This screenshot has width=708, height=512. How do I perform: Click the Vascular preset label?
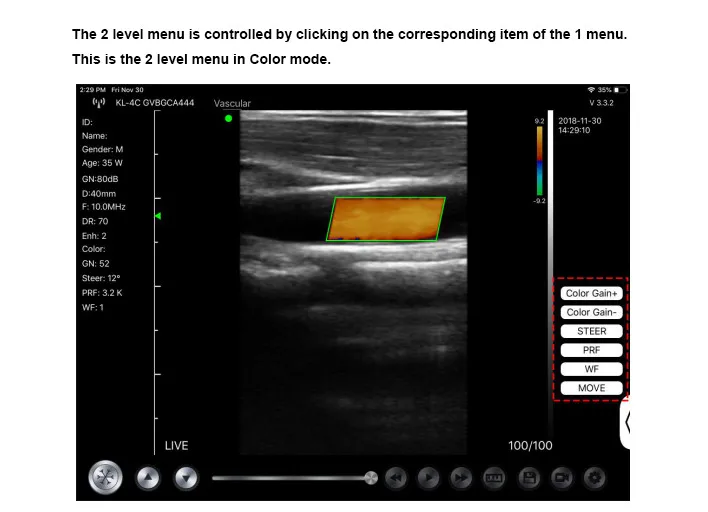[x=232, y=103]
